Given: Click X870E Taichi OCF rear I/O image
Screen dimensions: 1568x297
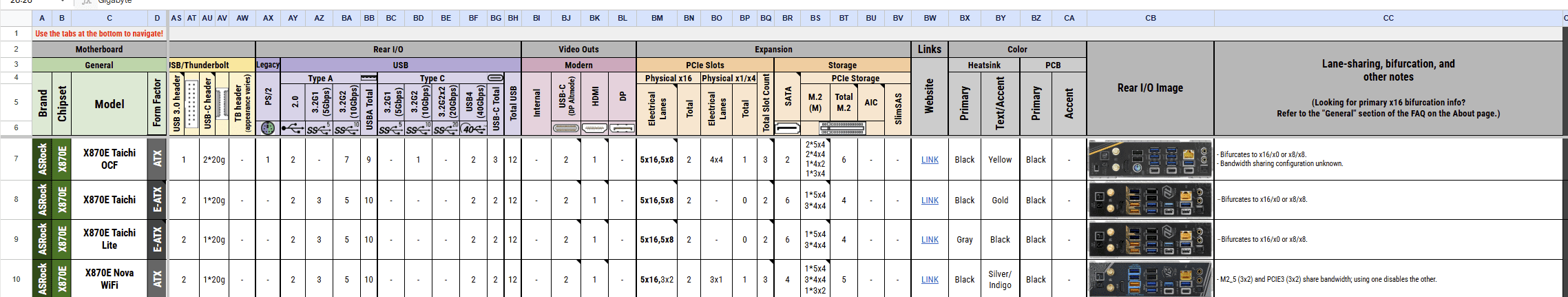Looking at the screenshot, I should [x=1150, y=159].
